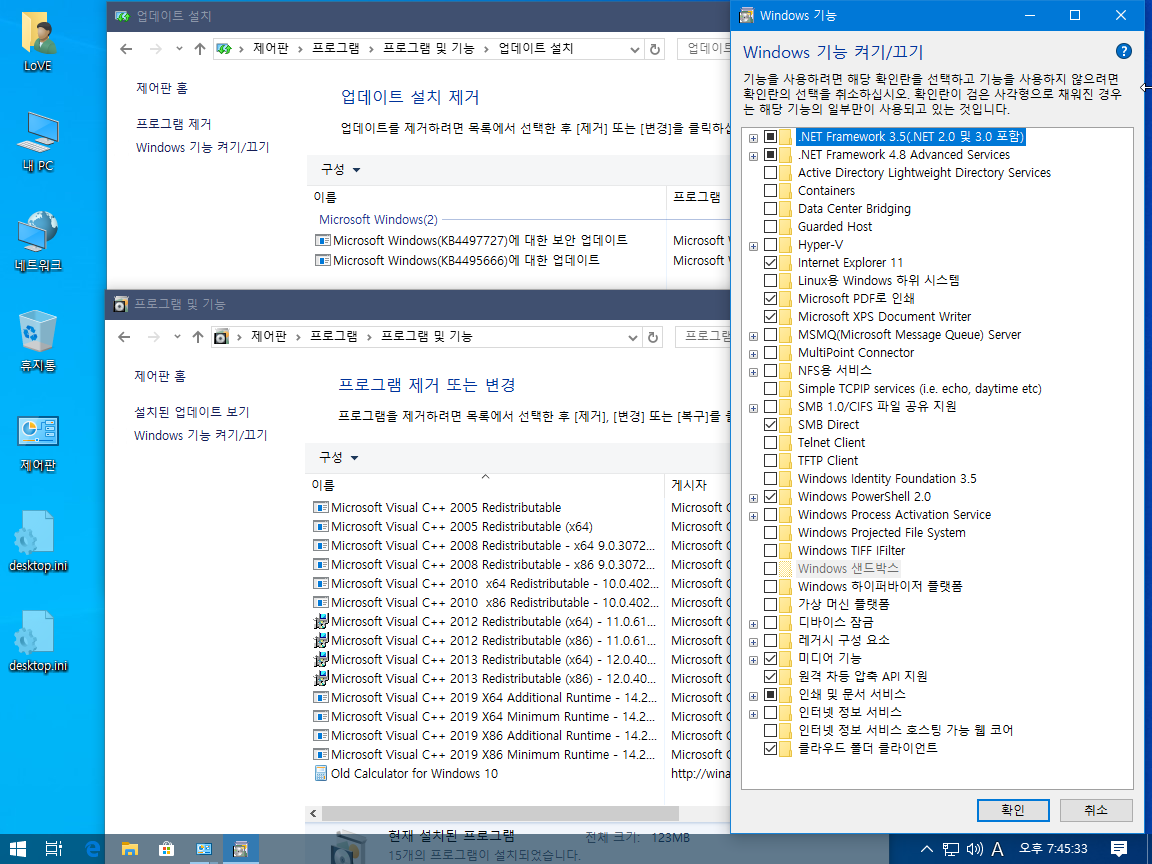Launch Edge from the taskbar

(93, 849)
